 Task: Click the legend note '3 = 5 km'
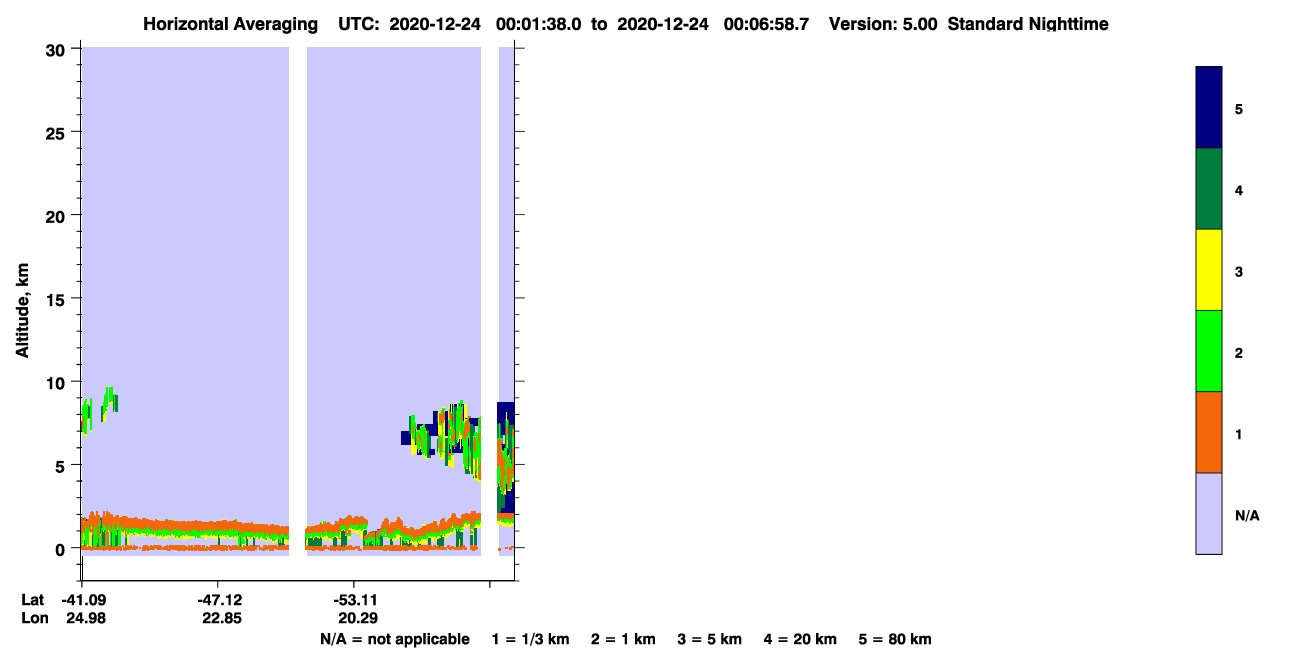click(709, 640)
